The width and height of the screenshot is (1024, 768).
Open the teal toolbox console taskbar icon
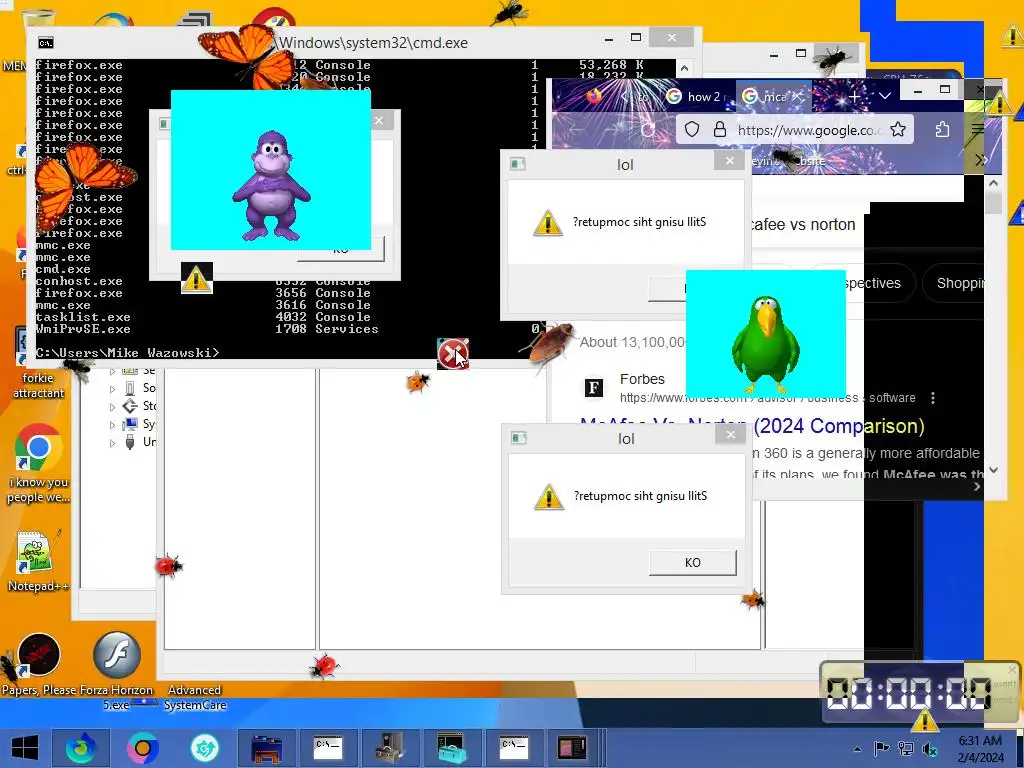pyautogui.click(x=451, y=748)
